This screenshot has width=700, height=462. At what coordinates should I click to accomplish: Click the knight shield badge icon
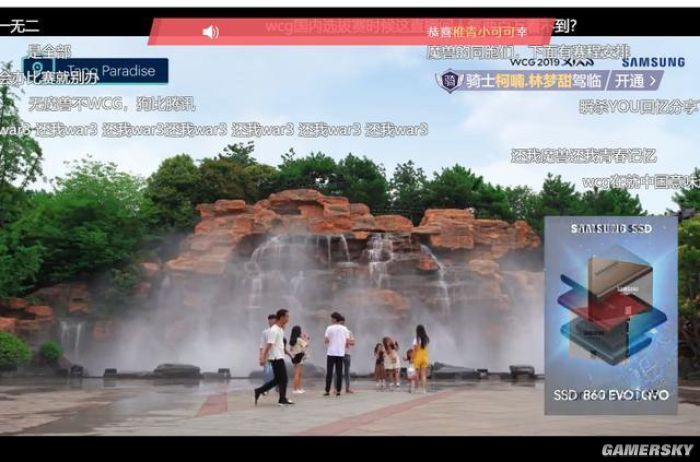click(450, 81)
